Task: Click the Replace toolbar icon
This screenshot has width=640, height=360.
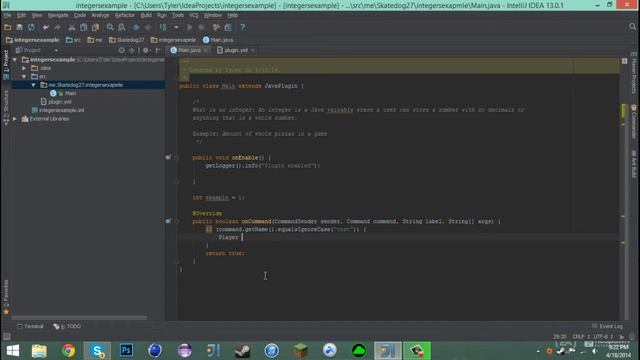Action: [x=122, y=27]
